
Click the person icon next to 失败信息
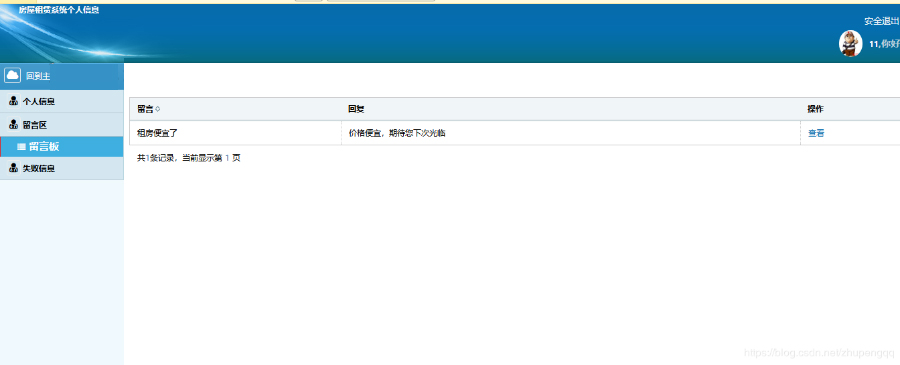pos(14,168)
